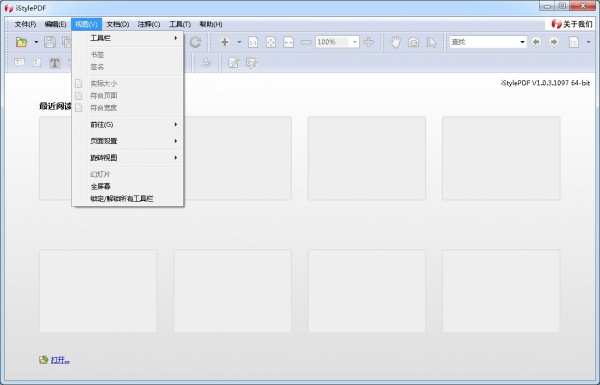Screen dimensions: 600x385
Task: Click the note comment bubble icon
Action: coord(20,62)
